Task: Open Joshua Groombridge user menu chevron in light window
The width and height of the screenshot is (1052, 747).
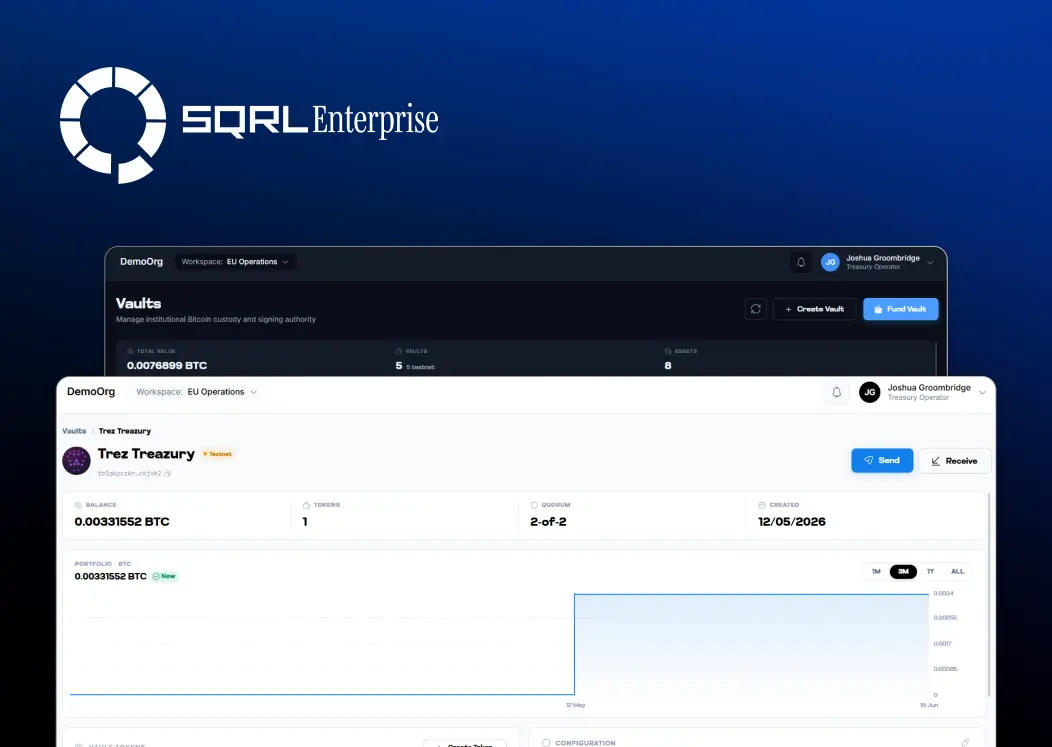Action: pyautogui.click(x=982, y=393)
